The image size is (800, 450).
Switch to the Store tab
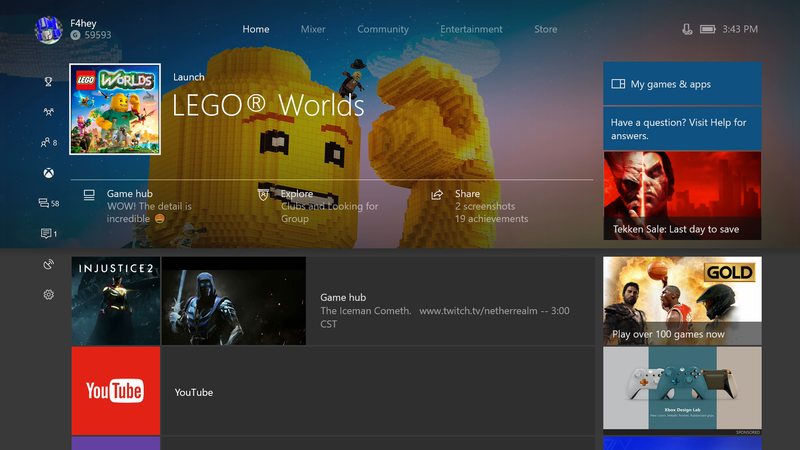[545, 29]
